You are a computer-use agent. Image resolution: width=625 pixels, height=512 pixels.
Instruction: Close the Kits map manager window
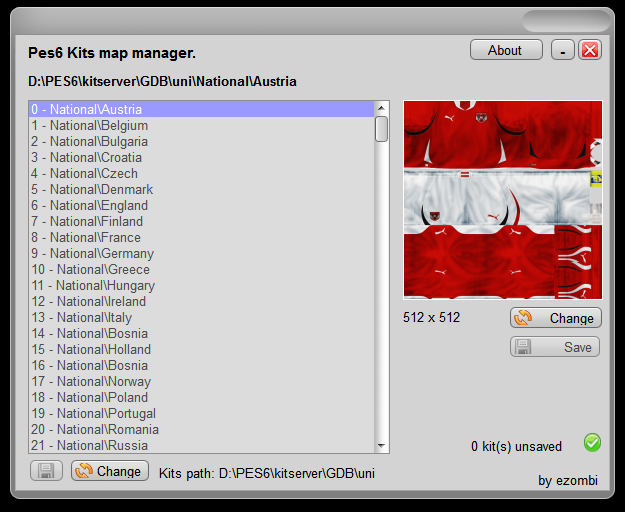[x=590, y=50]
